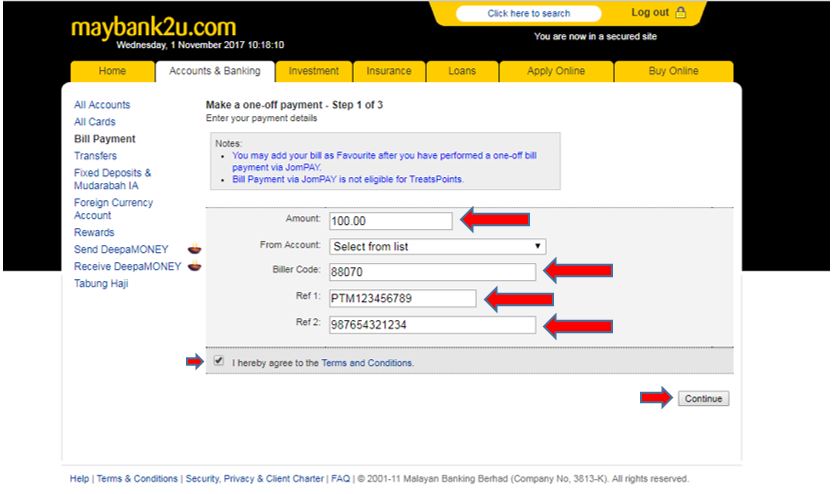834x494 pixels.
Task: Go to Transfers
Action: 95,156
